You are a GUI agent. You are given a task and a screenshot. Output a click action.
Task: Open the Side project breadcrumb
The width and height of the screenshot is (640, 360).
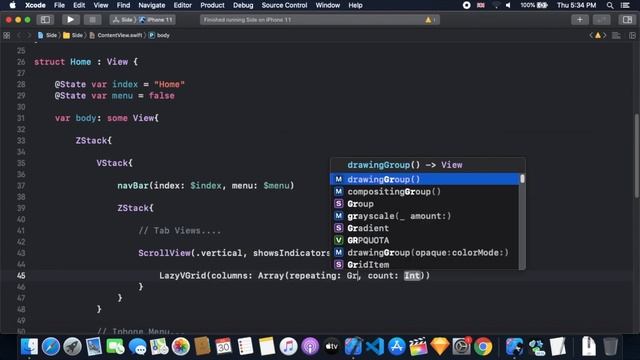(x=47, y=36)
